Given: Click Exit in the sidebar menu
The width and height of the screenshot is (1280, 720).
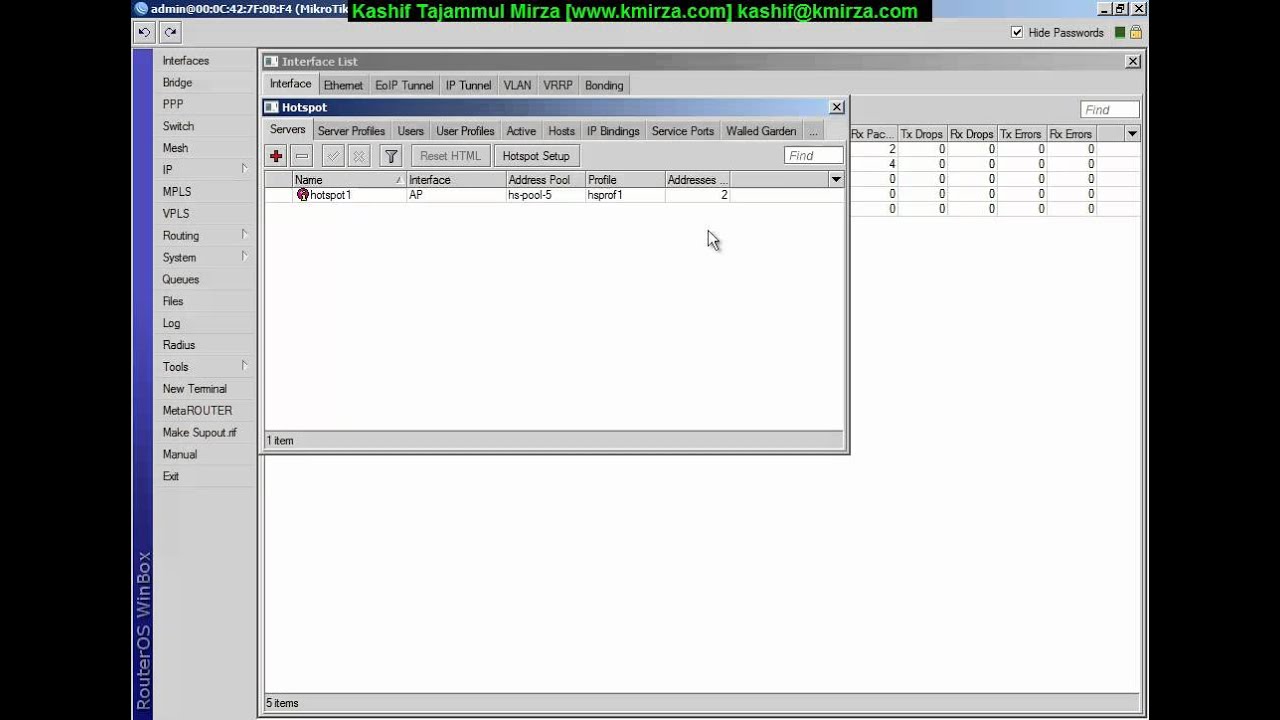Looking at the screenshot, I should point(171,476).
